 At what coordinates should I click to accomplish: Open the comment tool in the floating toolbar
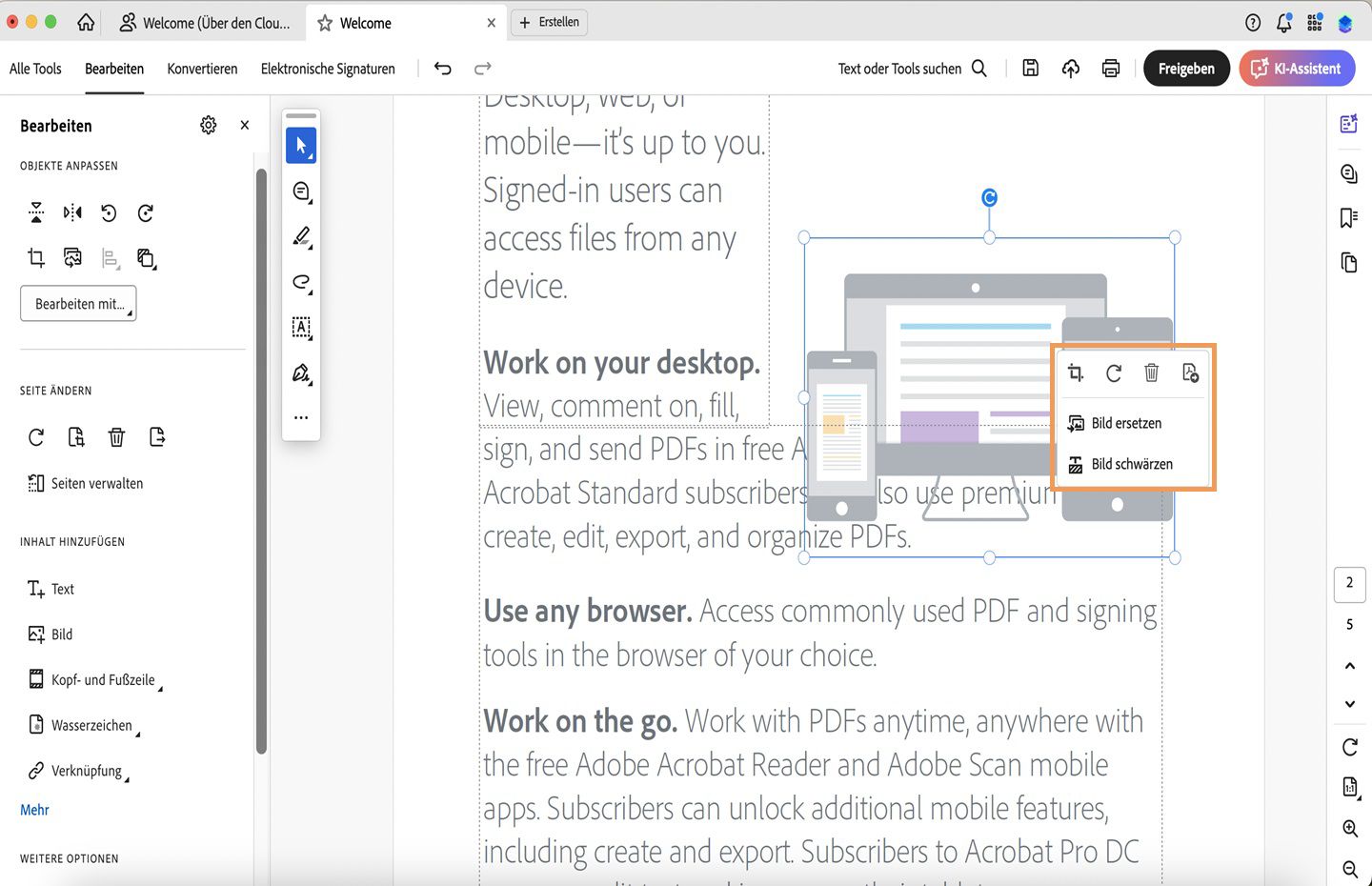pyautogui.click(x=300, y=191)
